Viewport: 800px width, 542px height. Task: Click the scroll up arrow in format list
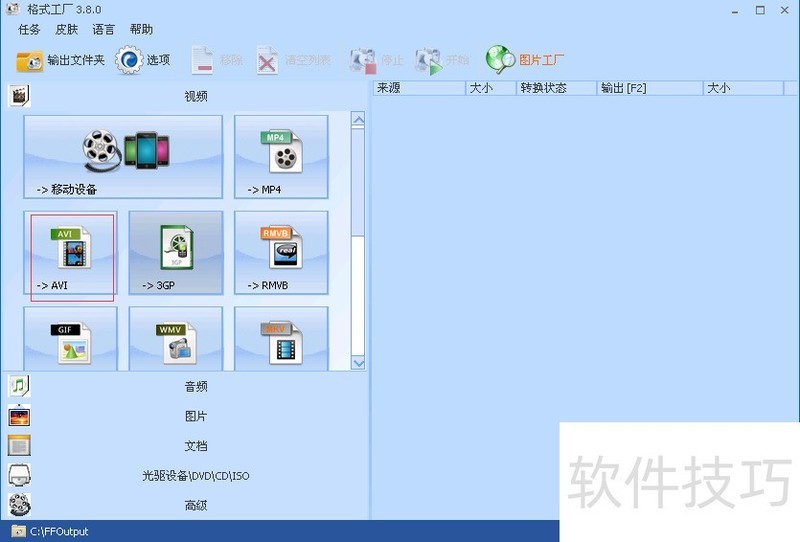(x=358, y=120)
